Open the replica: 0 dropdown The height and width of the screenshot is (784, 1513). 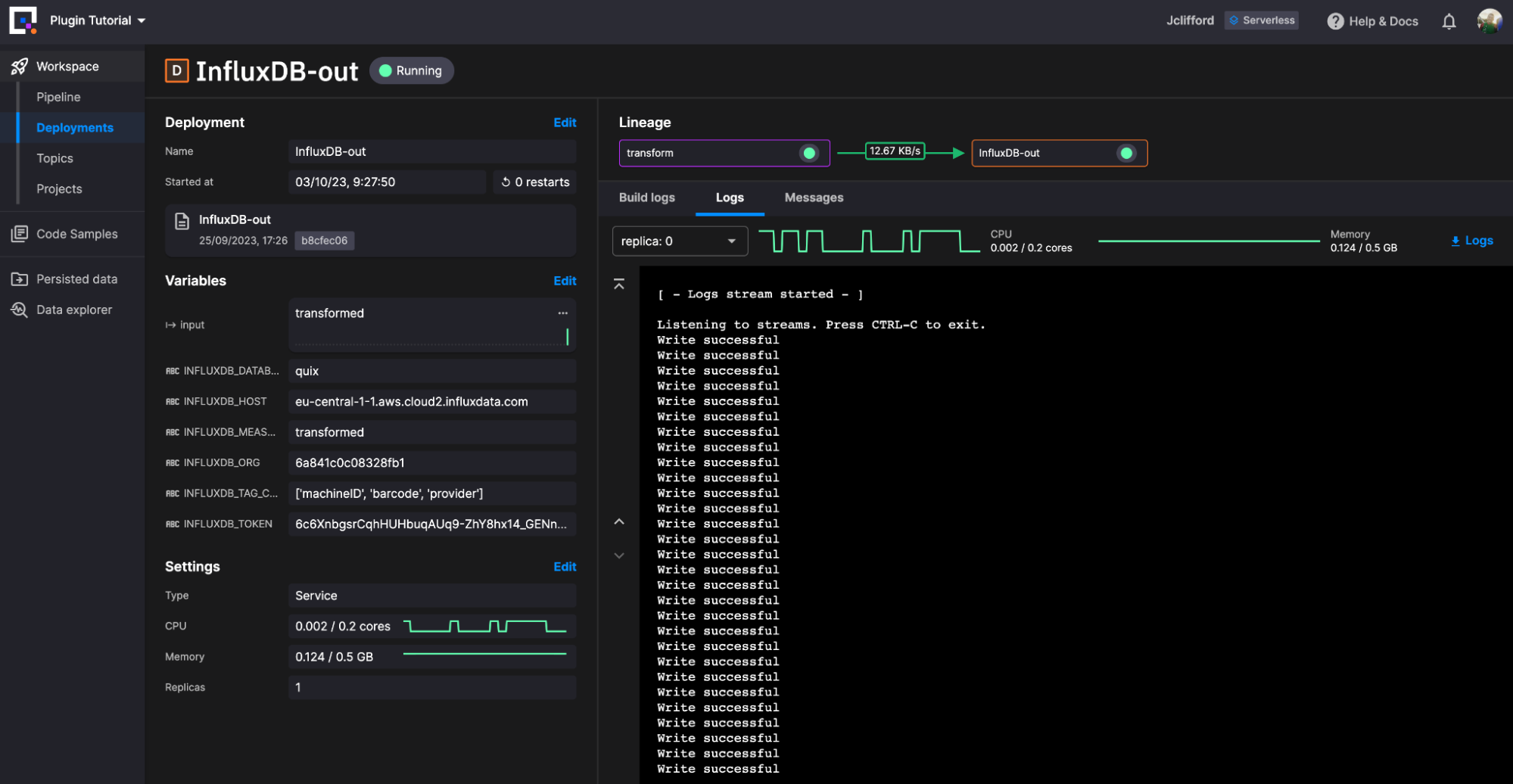click(x=680, y=241)
